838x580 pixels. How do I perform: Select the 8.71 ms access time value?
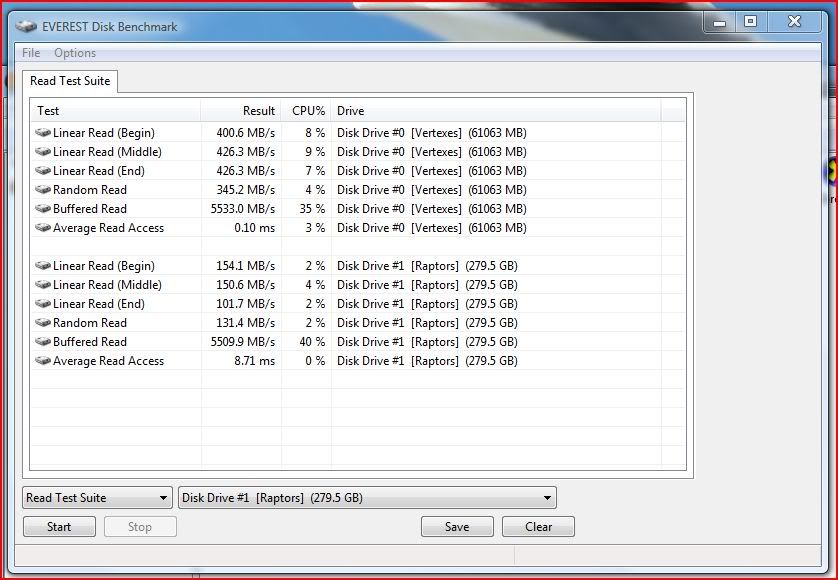coord(254,361)
